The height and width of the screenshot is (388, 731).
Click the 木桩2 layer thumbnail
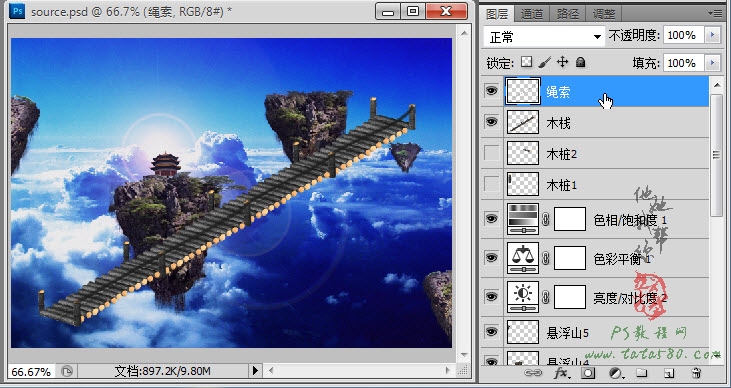coord(523,153)
